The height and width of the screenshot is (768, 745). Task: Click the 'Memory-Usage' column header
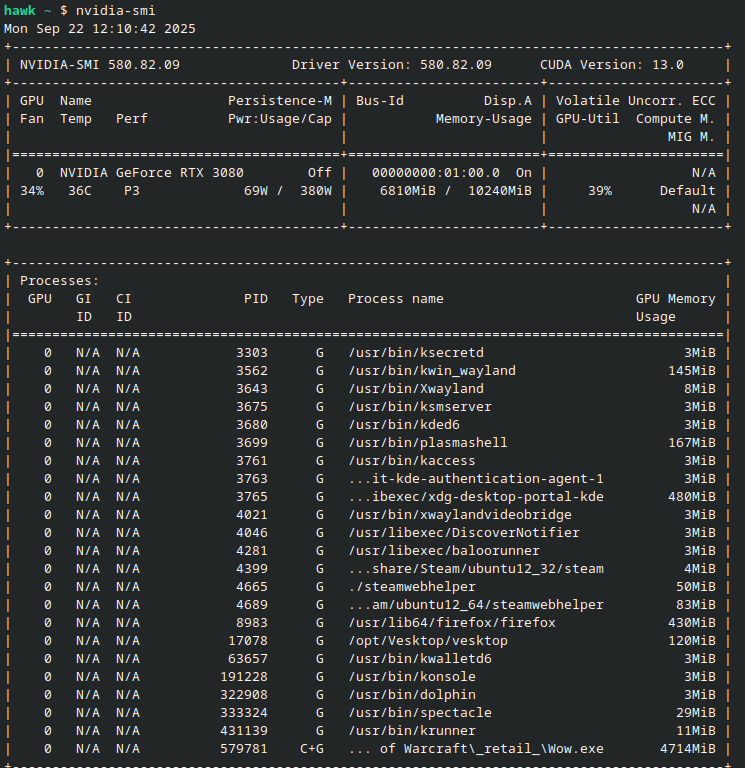tap(484, 119)
